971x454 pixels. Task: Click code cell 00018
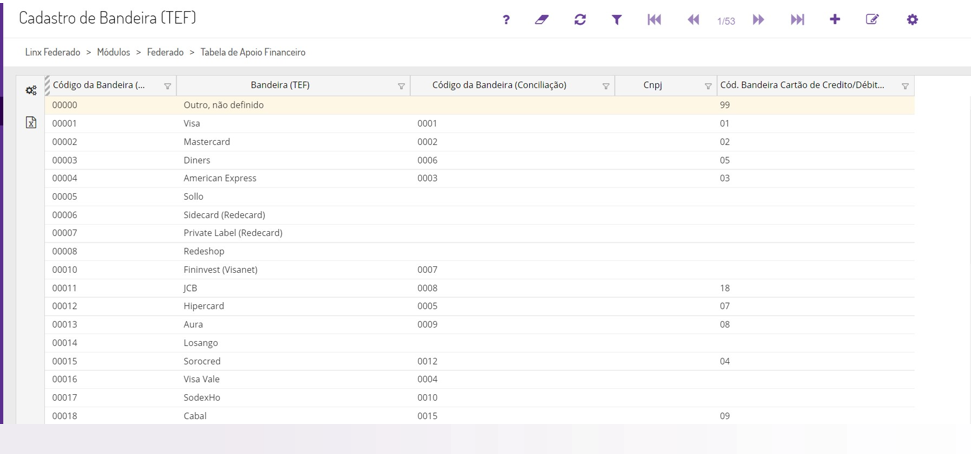[x=64, y=416]
